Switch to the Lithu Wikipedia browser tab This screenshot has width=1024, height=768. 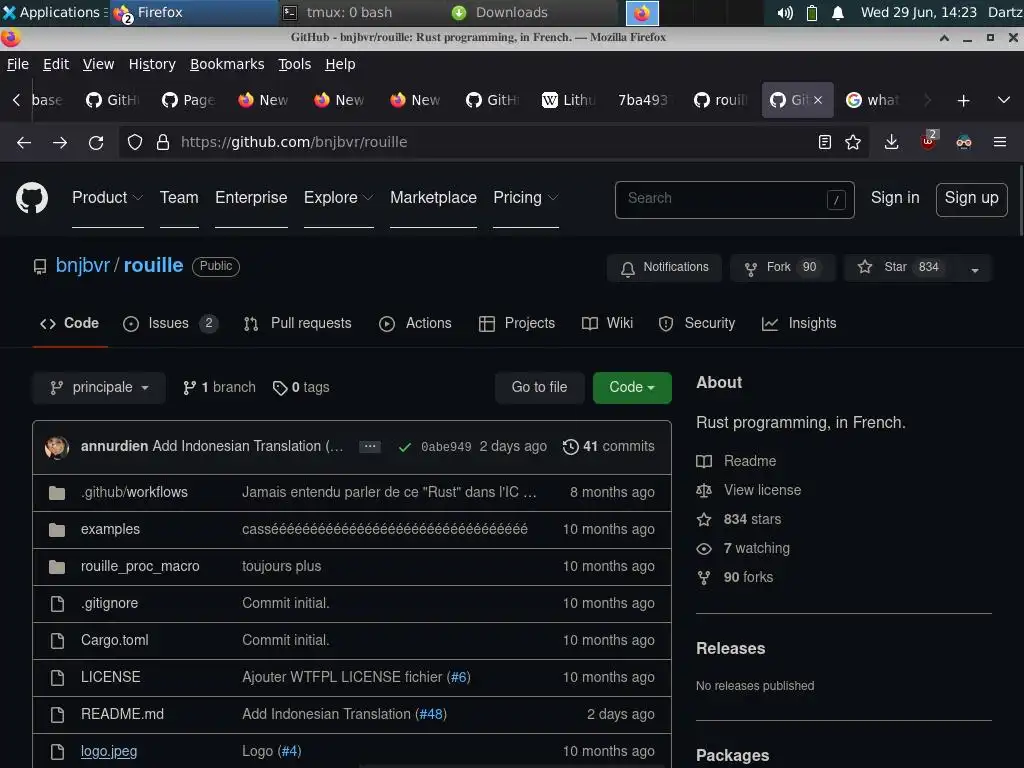tap(568, 100)
